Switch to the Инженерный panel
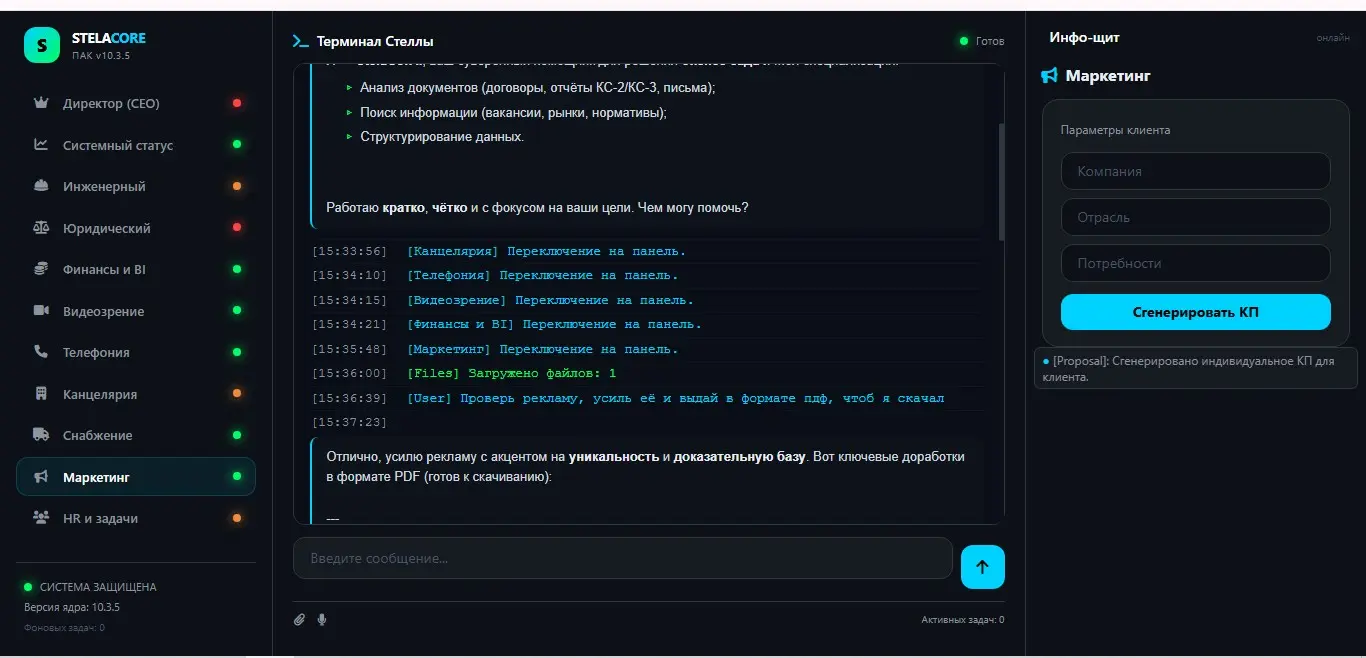Image resolution: width=1366 pixels, height=658 pixels. (136, 186)
